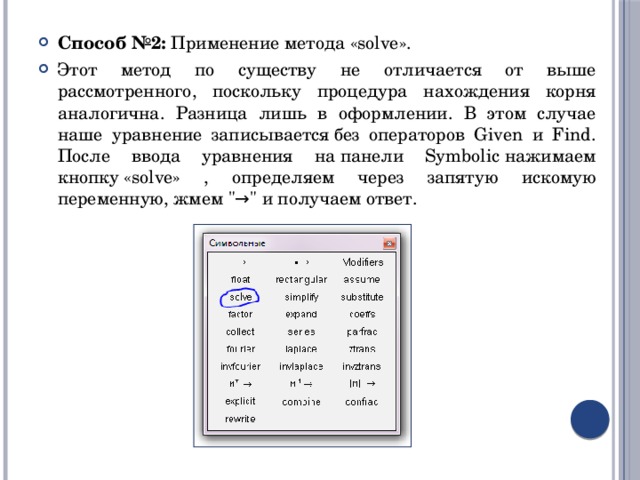Click the word 'Find.' in the paragraph
The height and width of the screenshot is (480, 640).
(573, 135)
